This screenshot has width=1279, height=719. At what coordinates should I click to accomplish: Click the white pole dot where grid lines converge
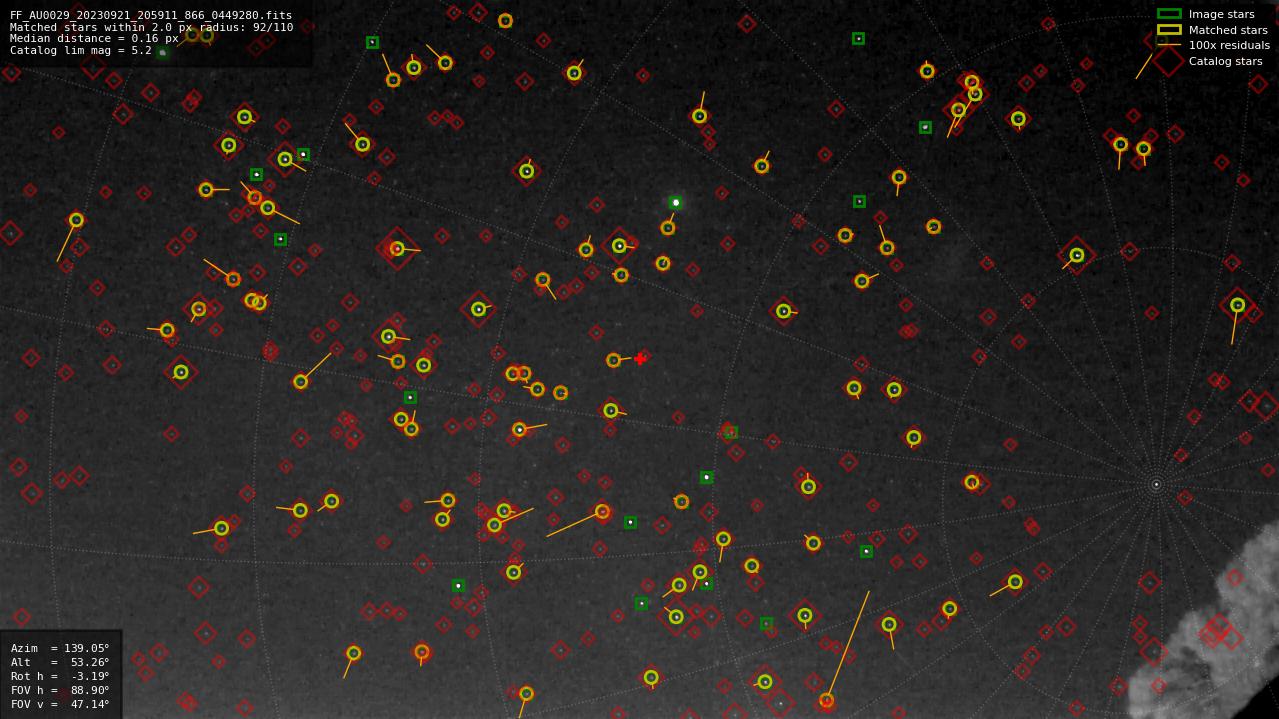1156,485
